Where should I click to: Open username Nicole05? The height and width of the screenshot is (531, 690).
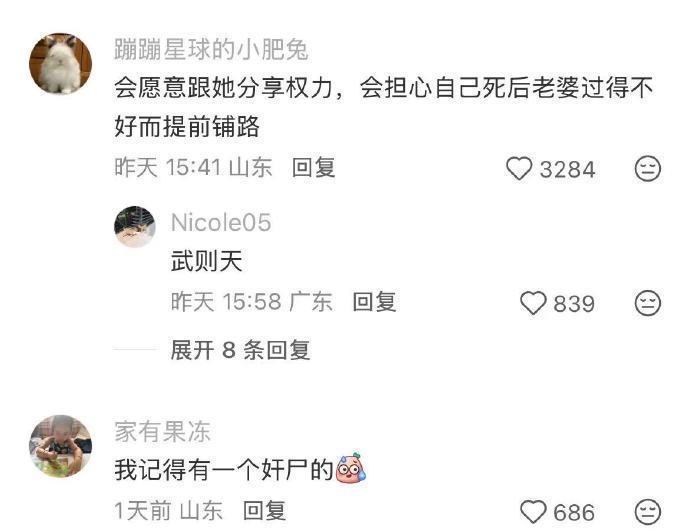click(x=221, y=223)
